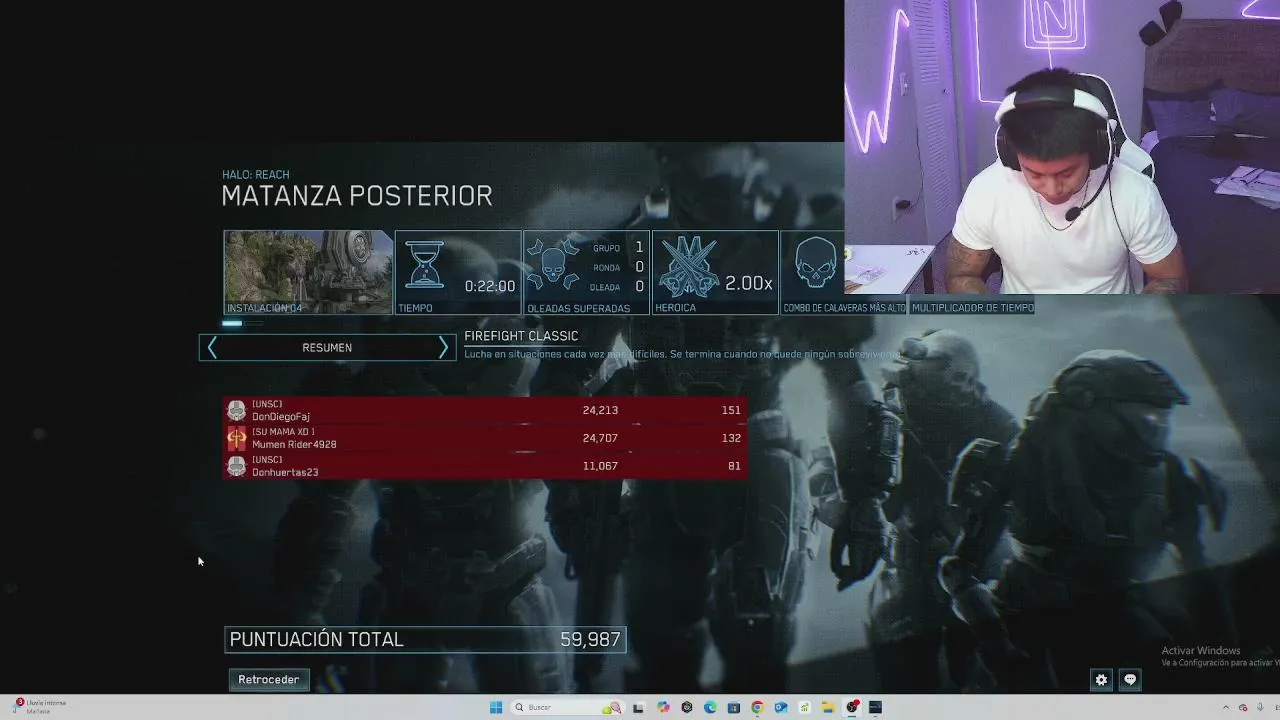The width and height of the screenshot is (1280, 720).
Task: Click the cloud sync tray icon
Action: tap(1243, 707)
